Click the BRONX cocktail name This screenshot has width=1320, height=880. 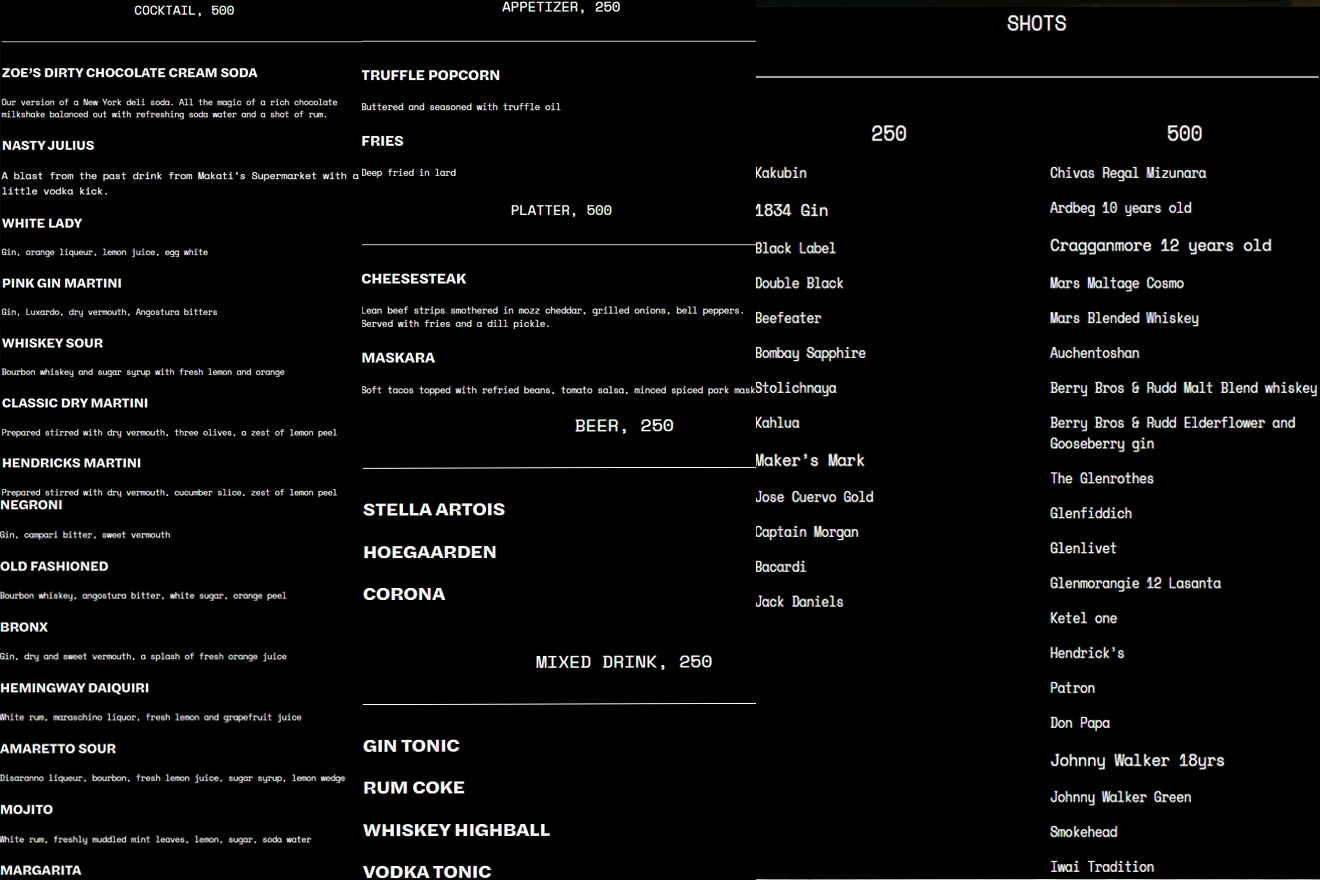24,628
